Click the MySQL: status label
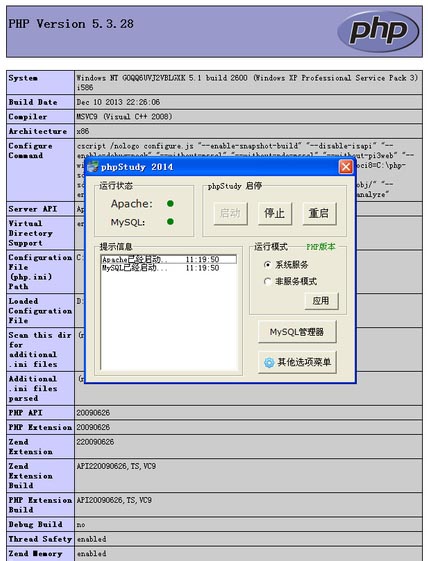 pyautogui.click(x=128, y=222)
